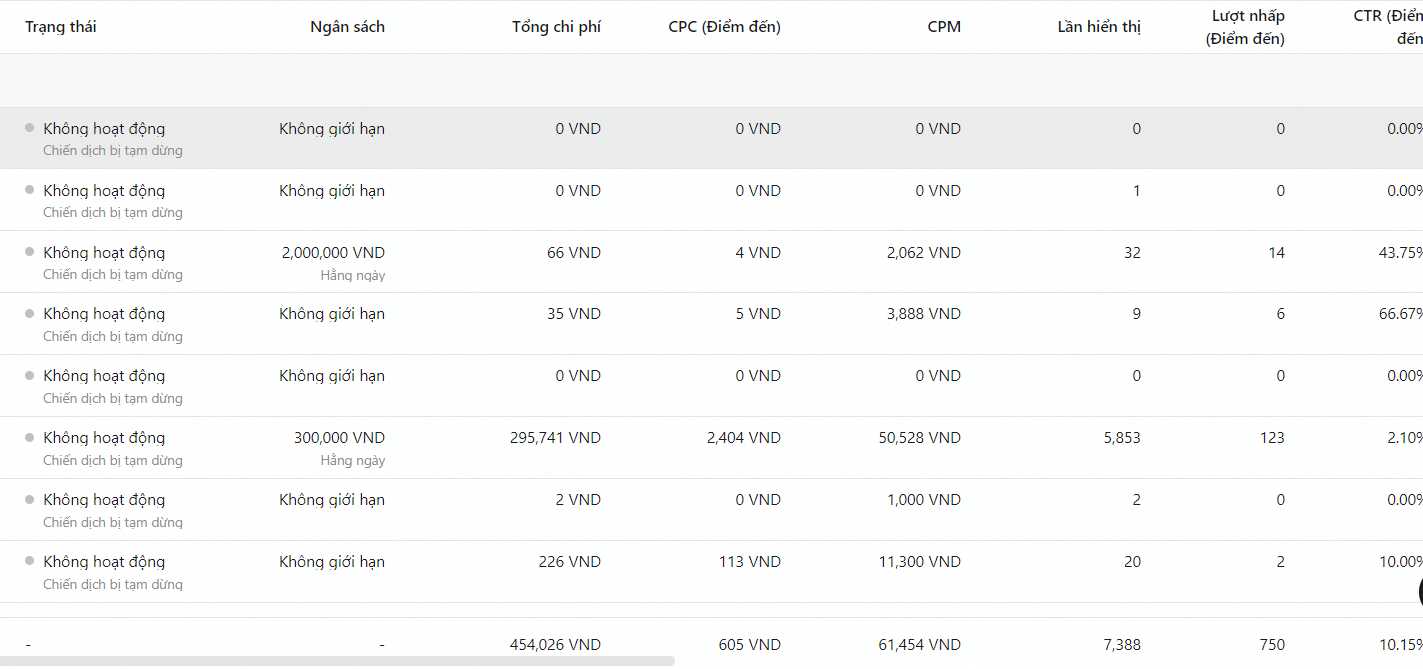Click the 300,000 VND daily budget cell

339,438
